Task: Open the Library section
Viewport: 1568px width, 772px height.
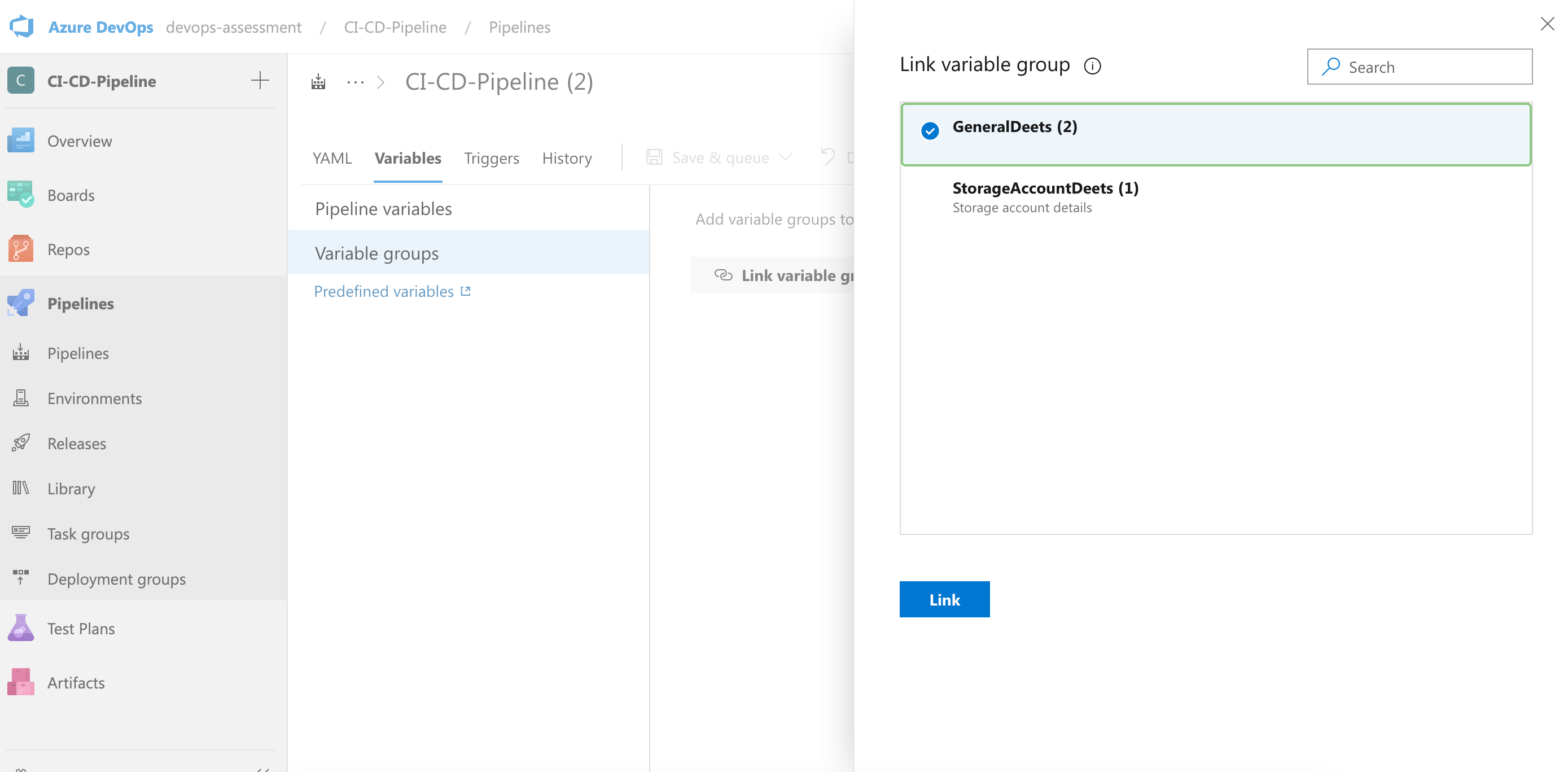Action: click(71, 489)
